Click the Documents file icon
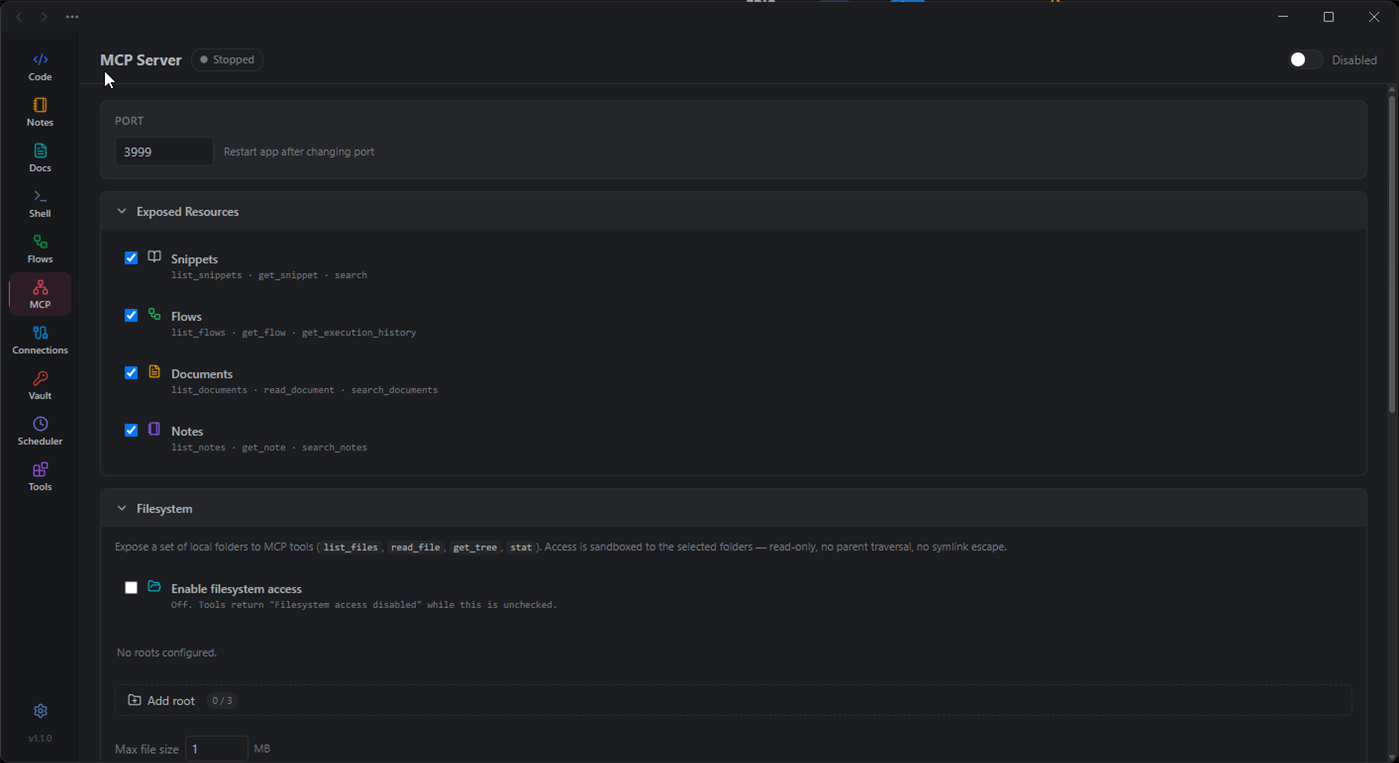The width and height of the screenshot is (1399, 763). pyautogui.click(x=155, y=372)
